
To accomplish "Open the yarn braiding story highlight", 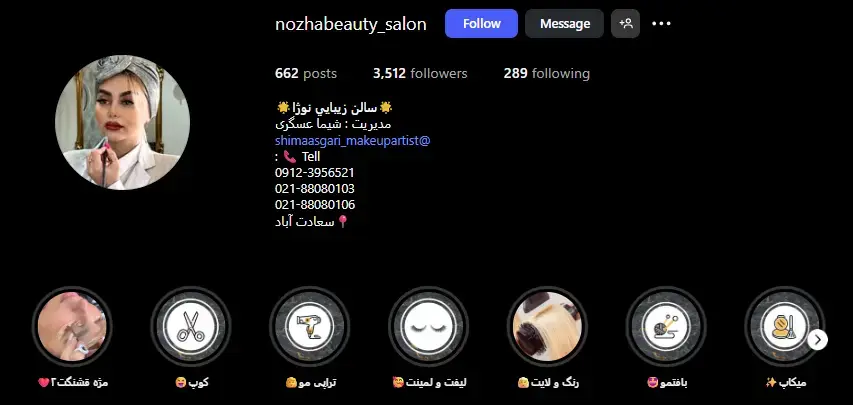I will point(666,327).
